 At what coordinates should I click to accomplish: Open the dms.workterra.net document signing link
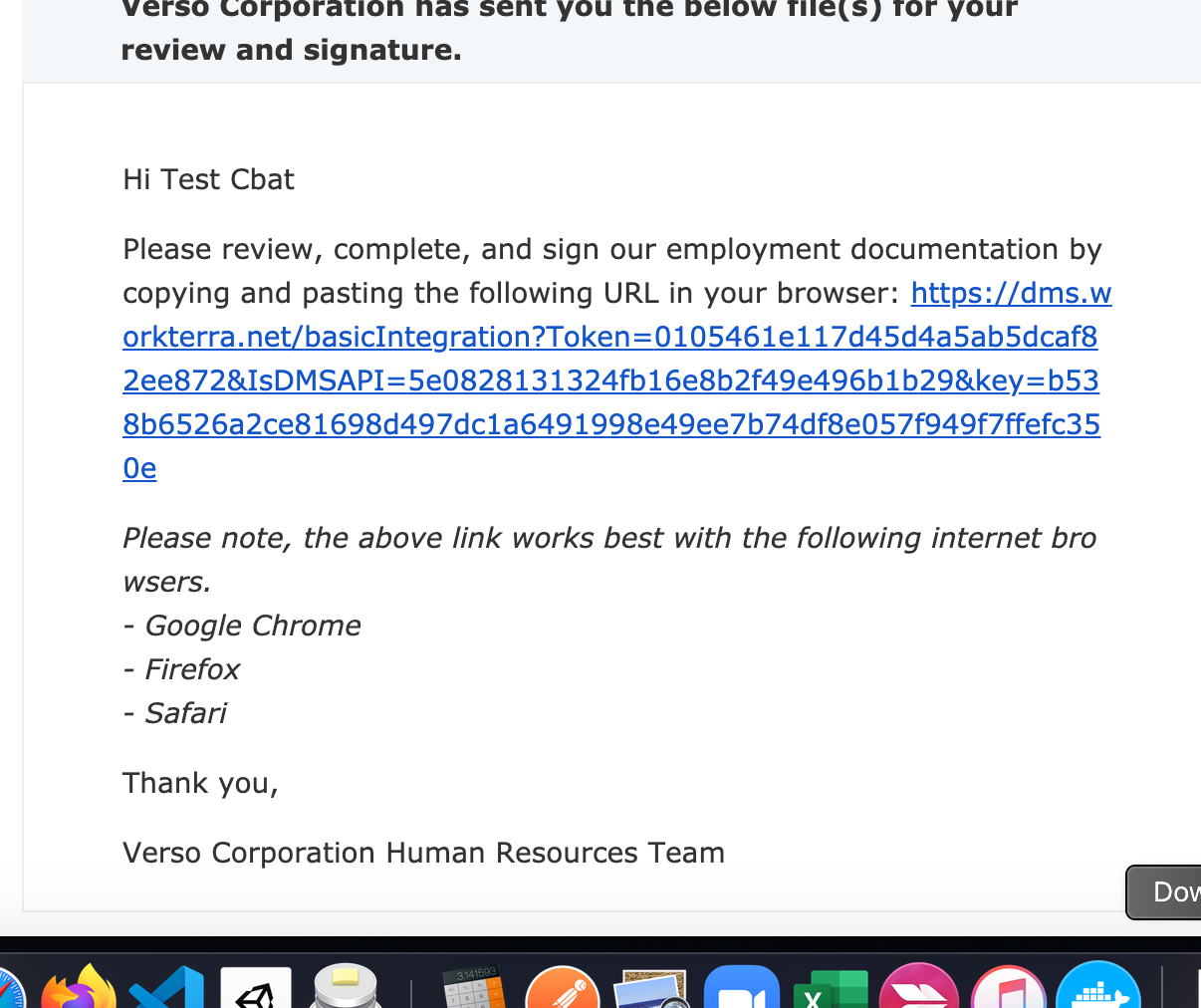coord(609,380)
